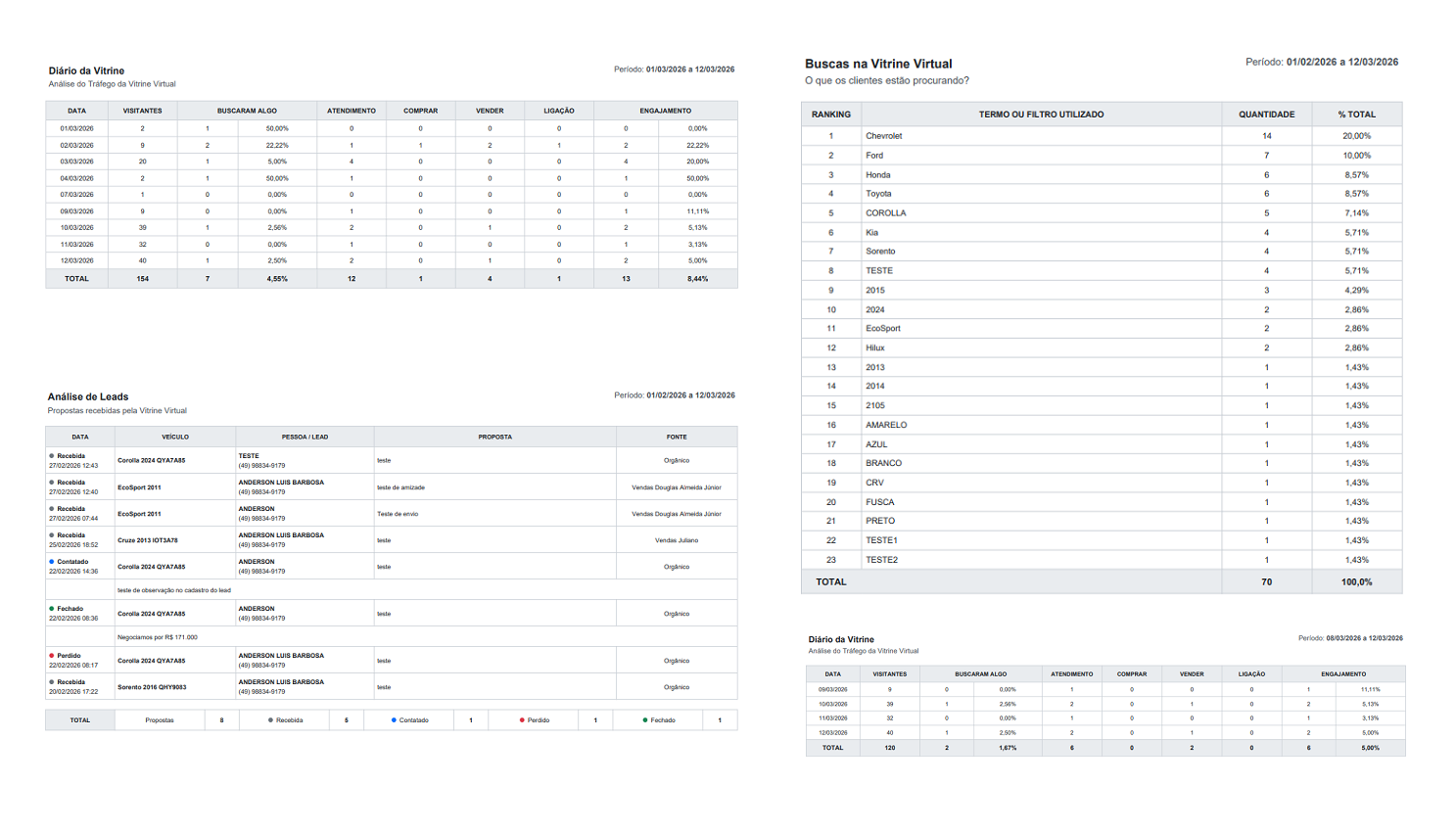Select the Vendas Juliano source cell
Image resolution: width=1456 pixels, height=832 pixels.
pyautogui.click(x=677, y=540)
